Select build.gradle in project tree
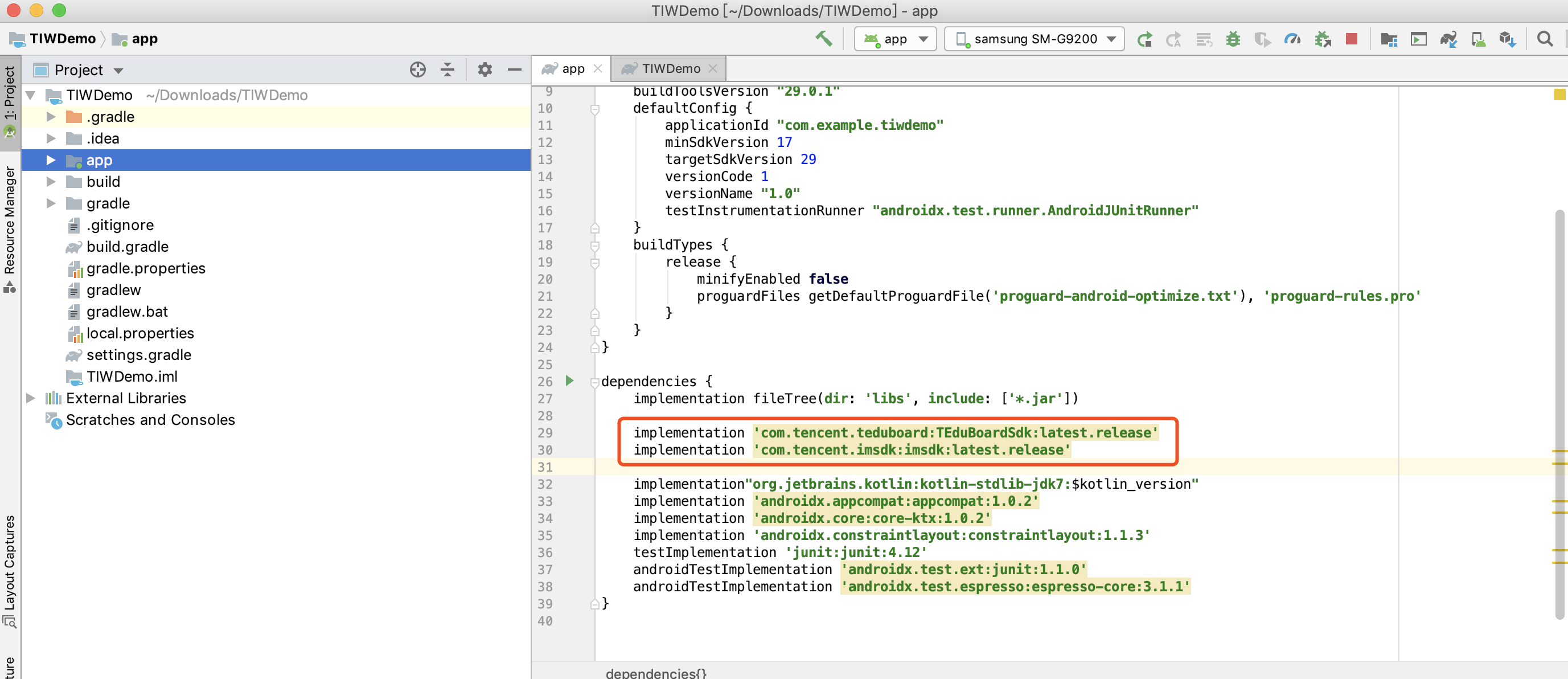 pyautogui.click(x=127, y=247)
